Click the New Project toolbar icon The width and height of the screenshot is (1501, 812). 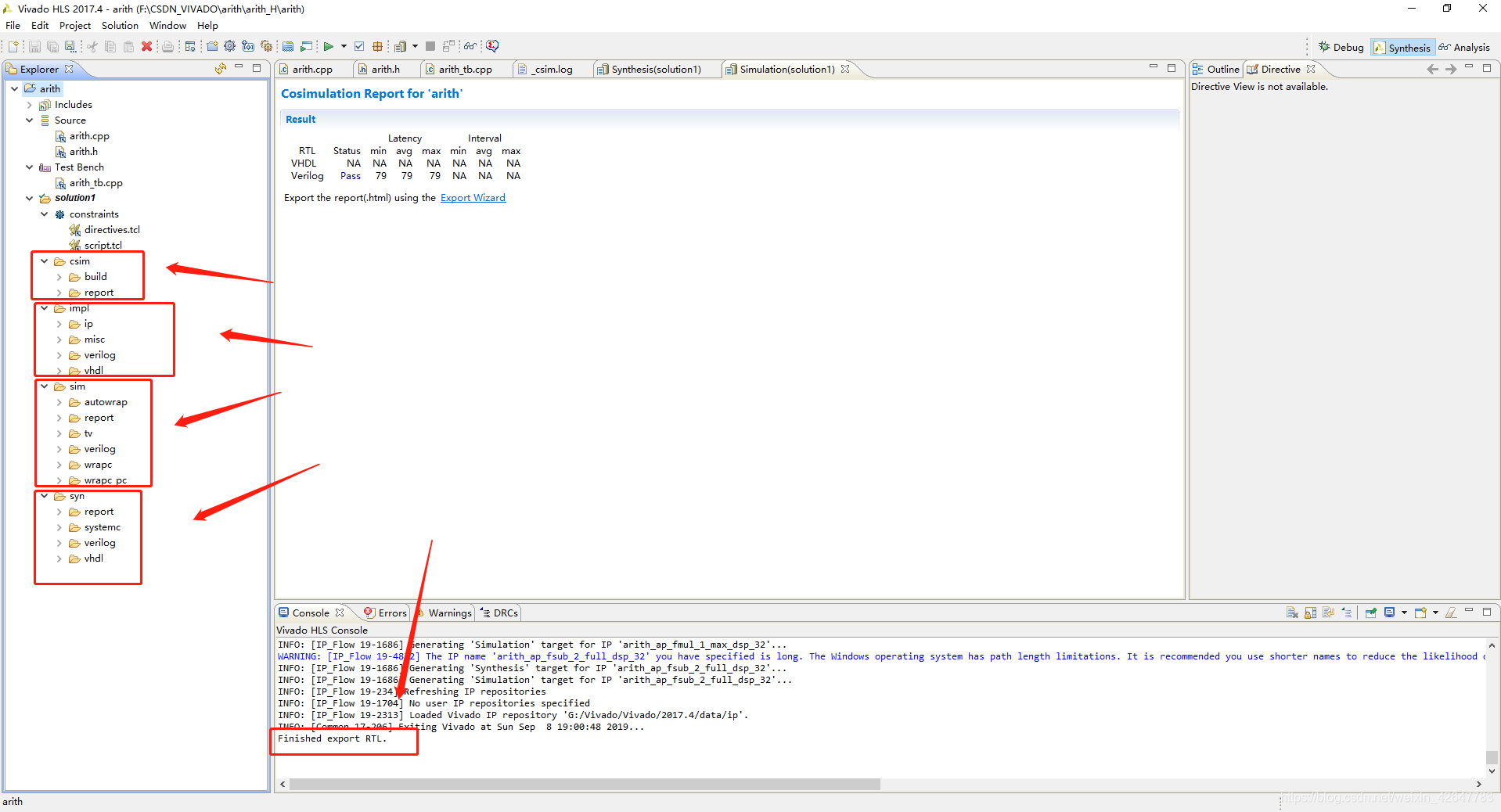(x=212, y=46)
